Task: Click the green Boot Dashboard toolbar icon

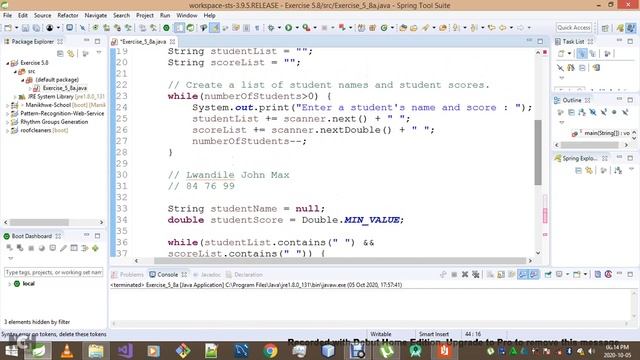Action: click(167, 28)
